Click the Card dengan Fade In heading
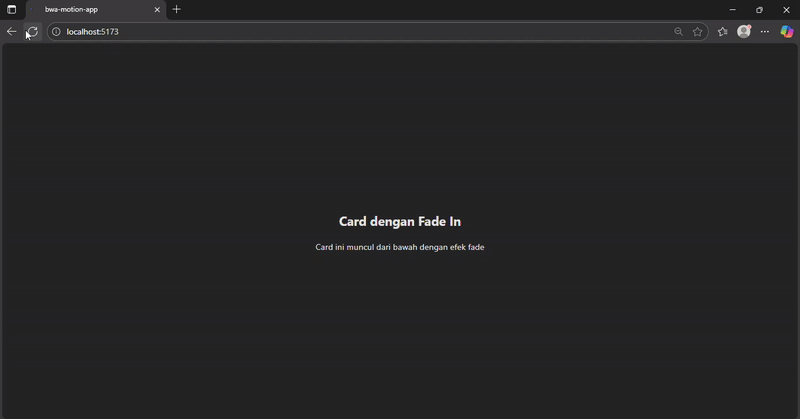The width and height of the screenshot is (800, 419). 400,222
